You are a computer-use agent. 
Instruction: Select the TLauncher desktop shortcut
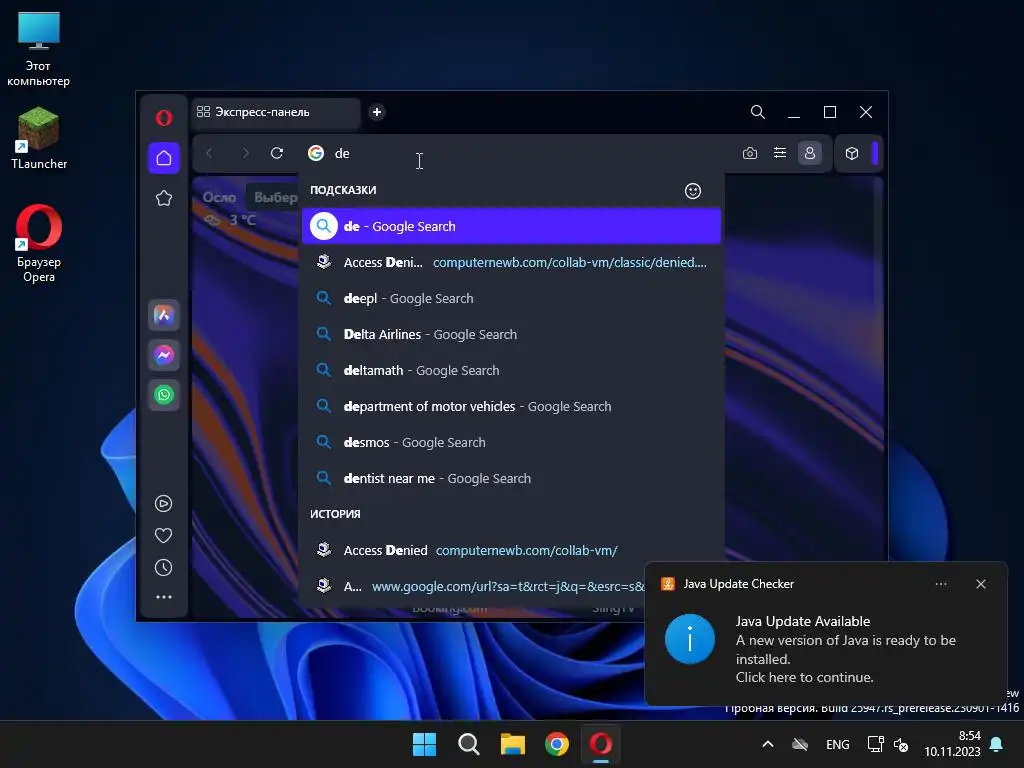39,138
